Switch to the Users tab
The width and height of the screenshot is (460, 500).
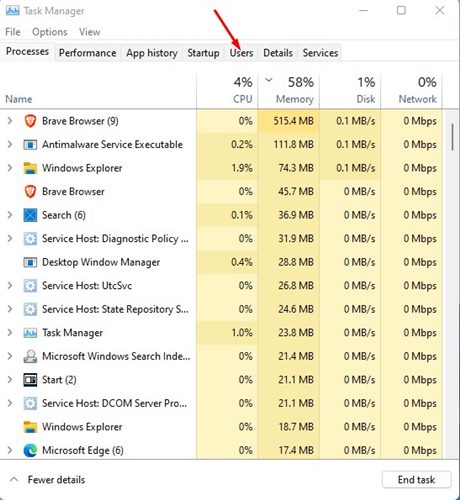241,53
